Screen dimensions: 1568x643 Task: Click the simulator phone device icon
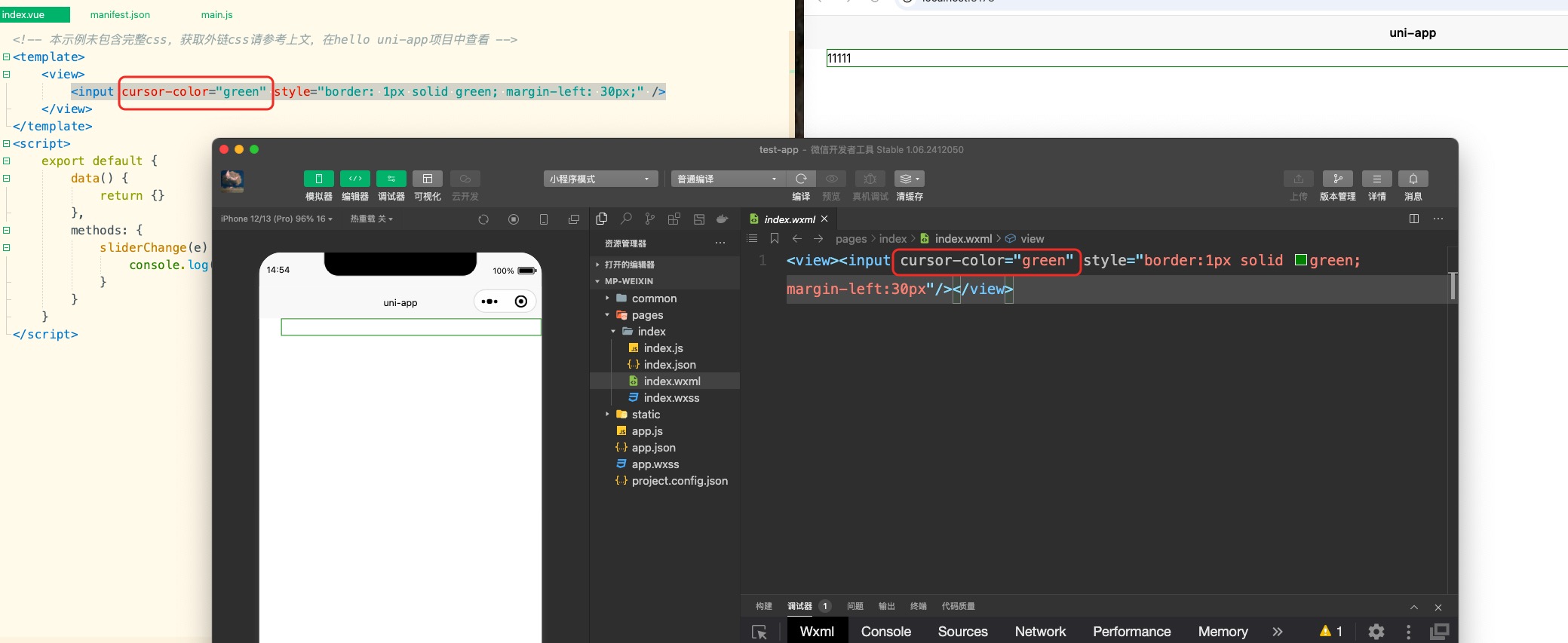[544, 219]
